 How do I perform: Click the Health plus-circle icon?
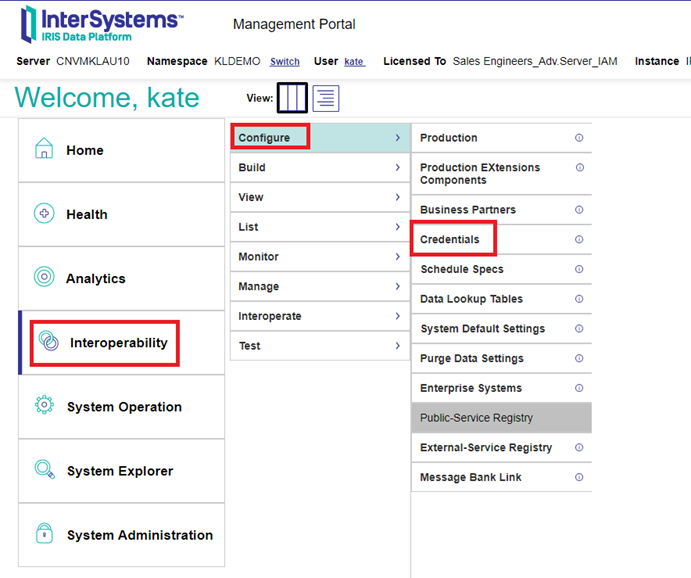click(x=44, y=214)
